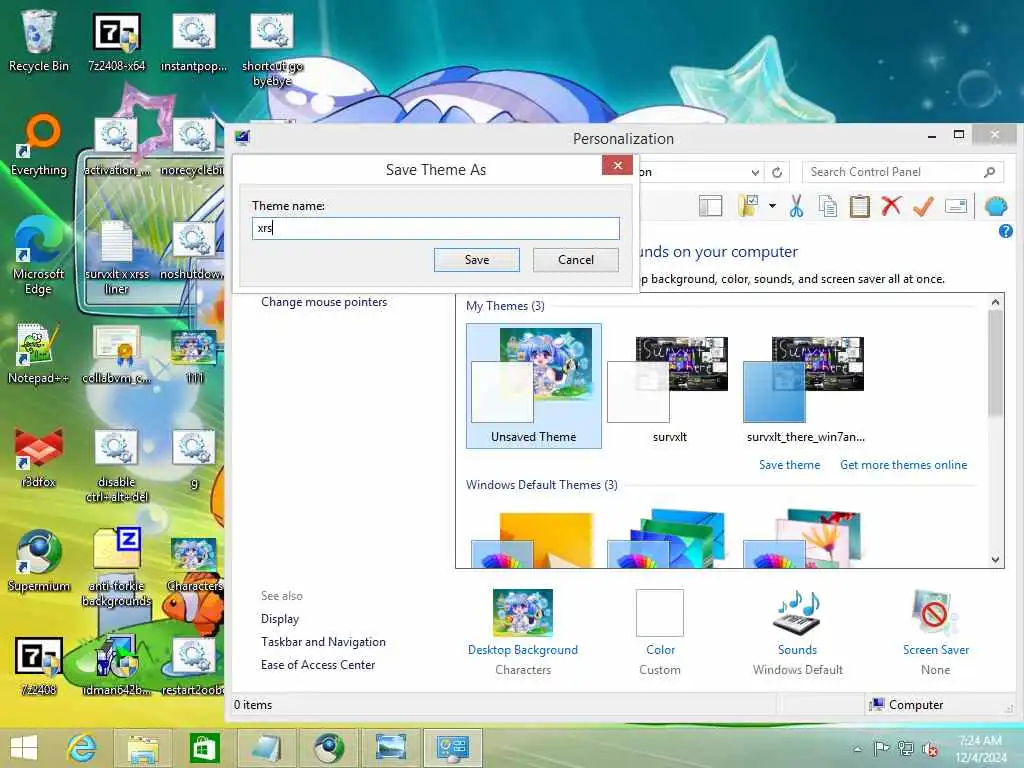Click the envelope card toolbar icon
This screenshot has height=768, width=1024.
pos(955,206)
